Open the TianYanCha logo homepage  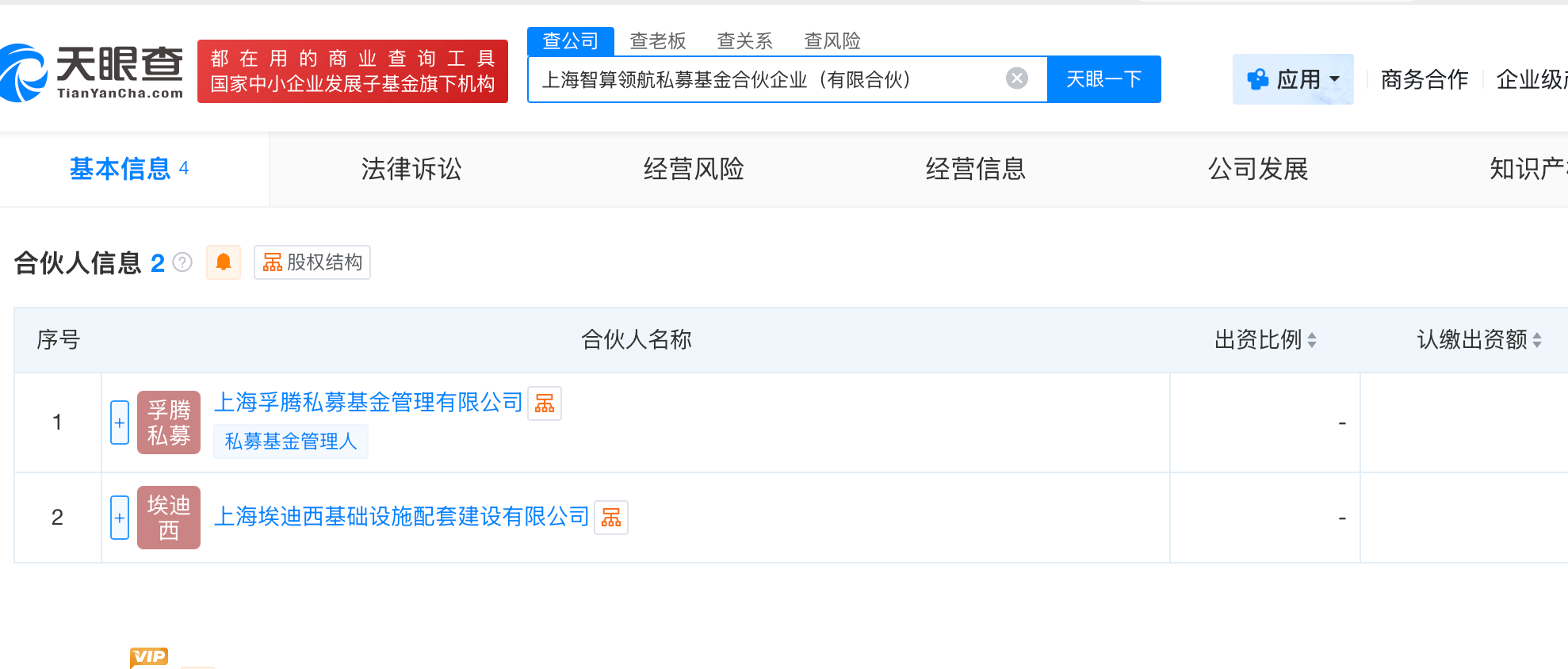pyautogui.click(x=92, y=72)
